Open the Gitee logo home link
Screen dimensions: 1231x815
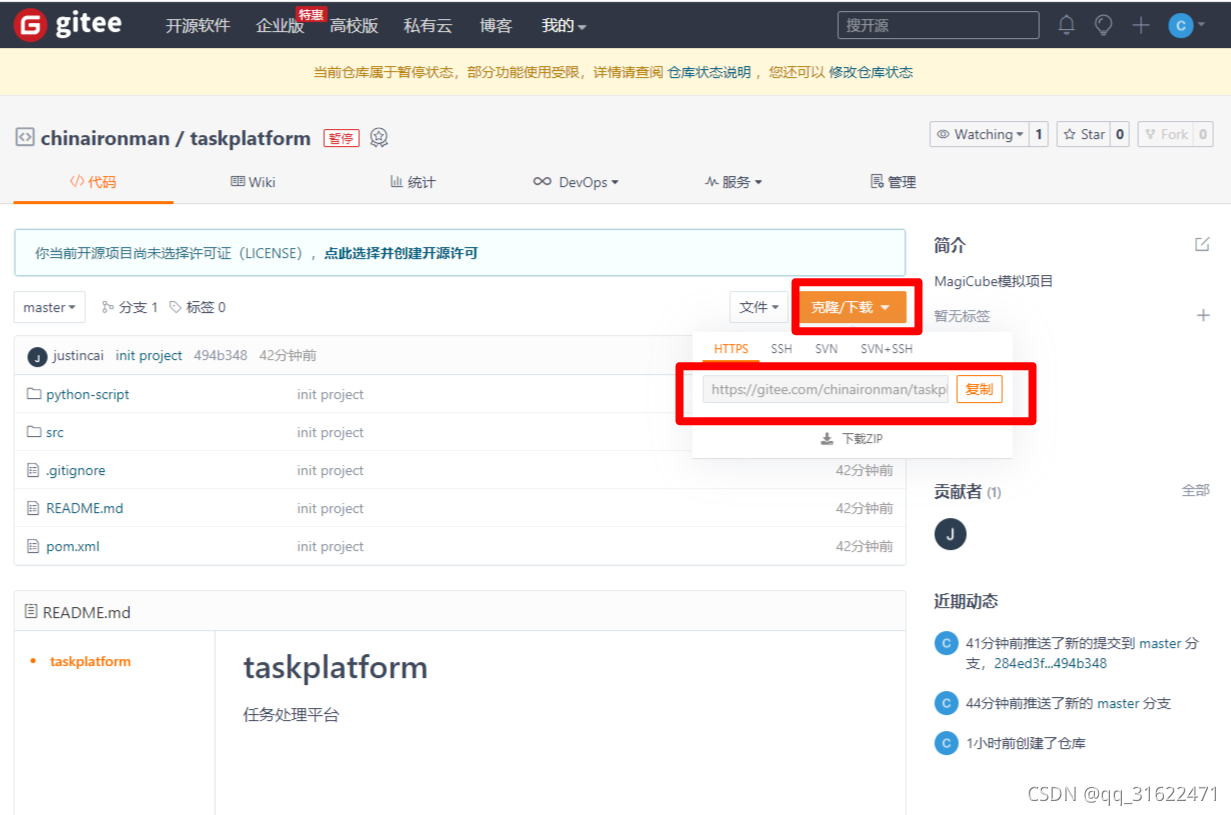click(x=68, y=25)
